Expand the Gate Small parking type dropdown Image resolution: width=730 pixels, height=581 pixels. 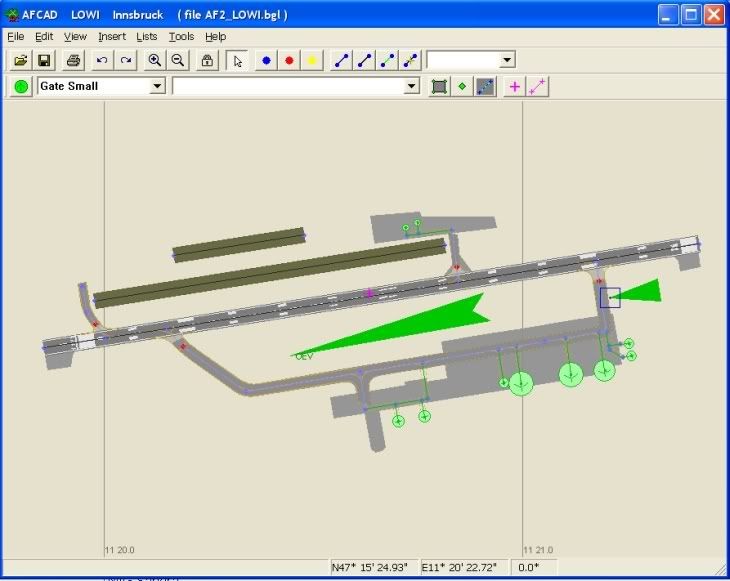click(x=157, y=87)
